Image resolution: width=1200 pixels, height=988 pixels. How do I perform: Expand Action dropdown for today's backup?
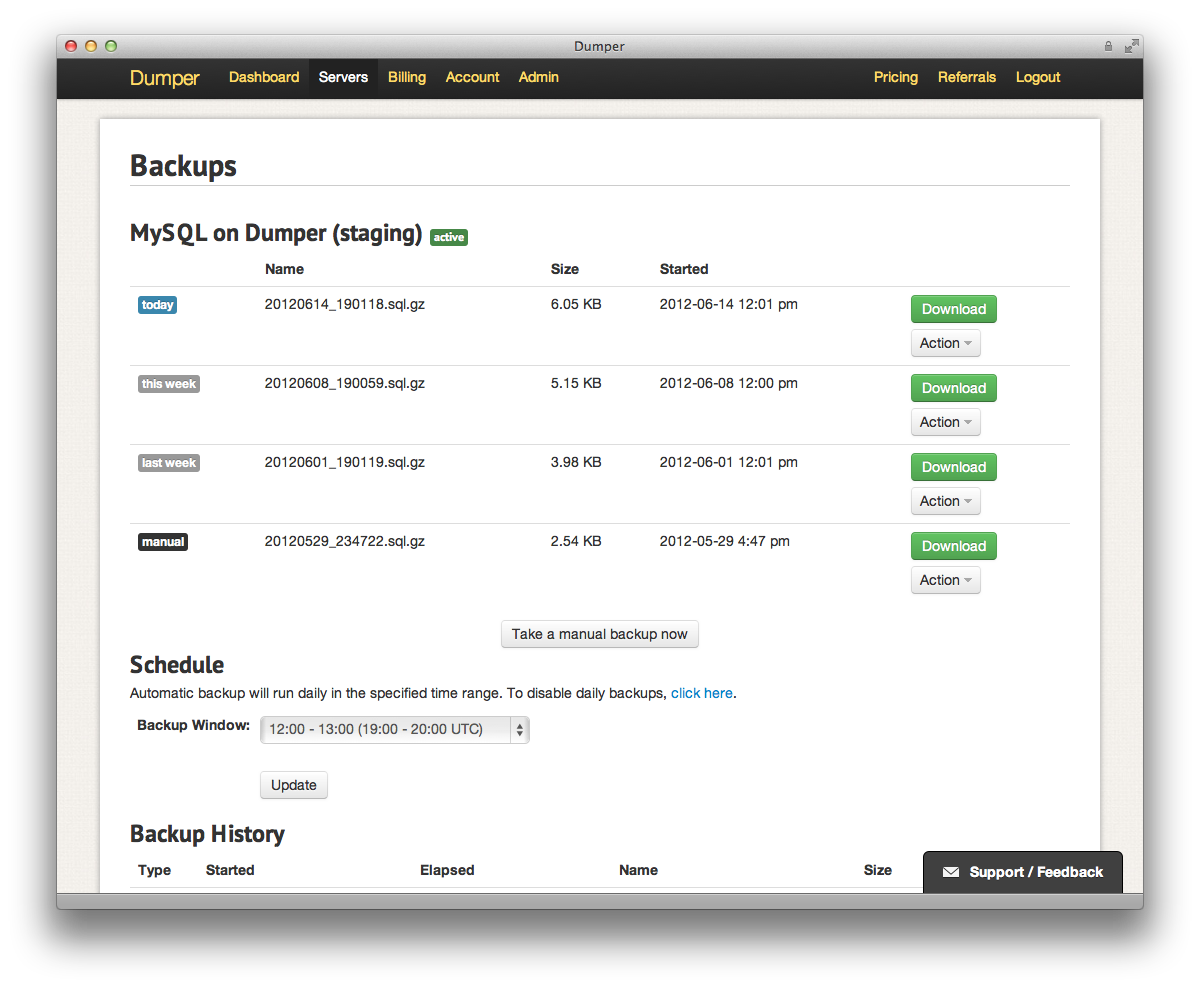[x=946, y=343]
